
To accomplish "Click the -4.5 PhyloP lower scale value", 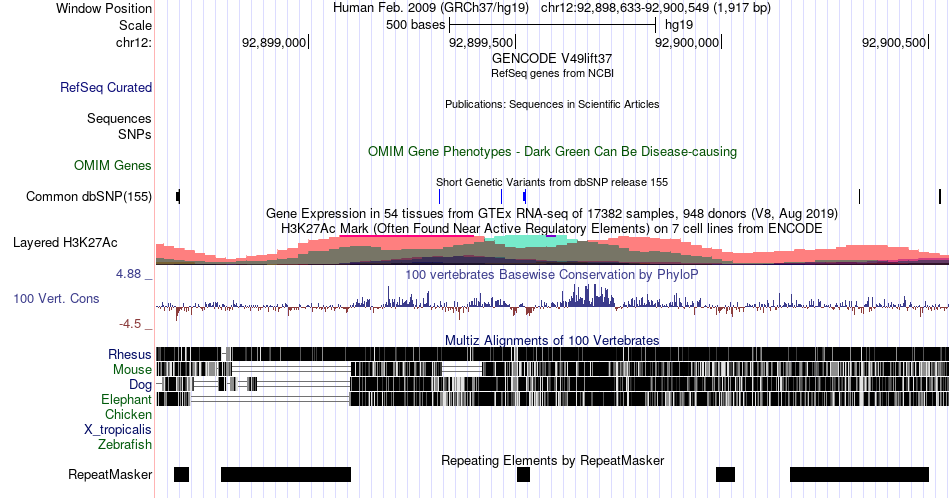I will (x=130, y=324).
